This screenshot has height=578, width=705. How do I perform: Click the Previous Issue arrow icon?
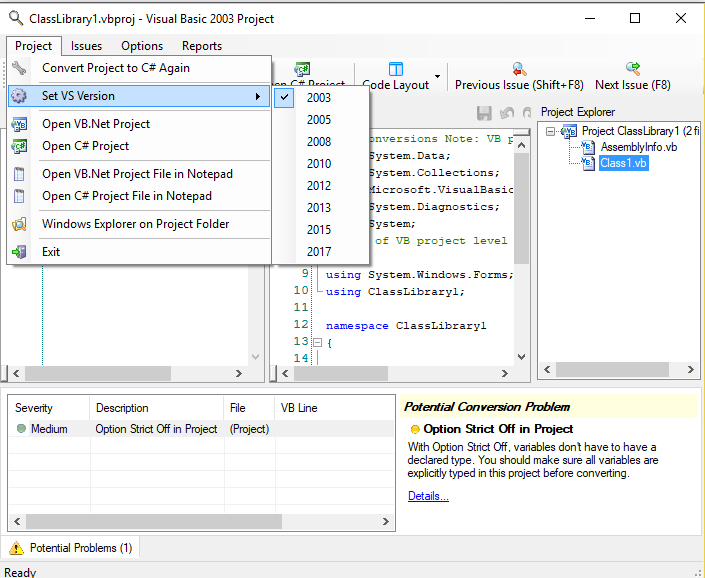point(519,69)
